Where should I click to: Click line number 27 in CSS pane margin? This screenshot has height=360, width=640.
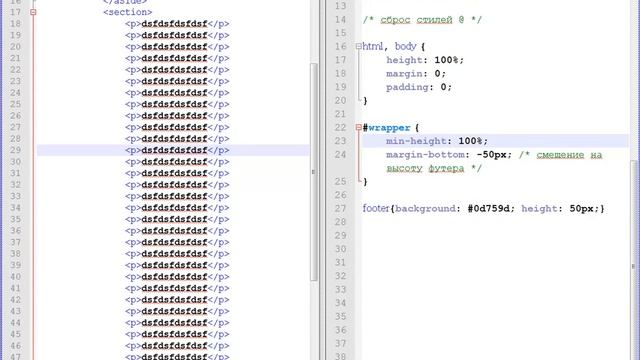coord(340,209)
